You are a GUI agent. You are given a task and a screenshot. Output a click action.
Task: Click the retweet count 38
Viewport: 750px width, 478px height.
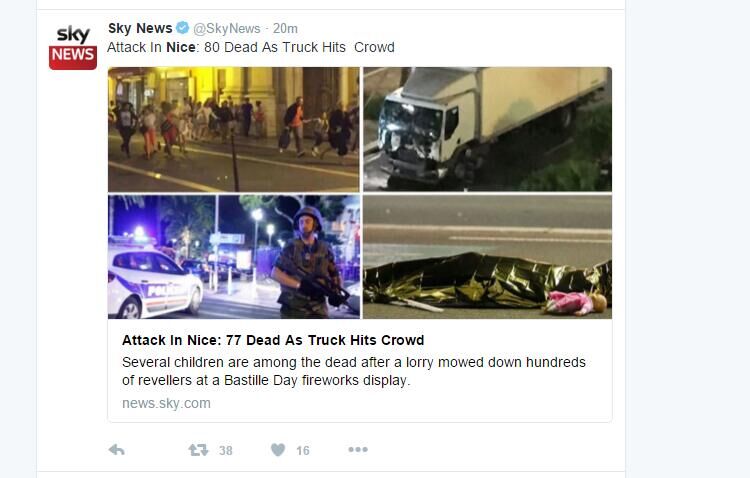(x=226, y=451)
